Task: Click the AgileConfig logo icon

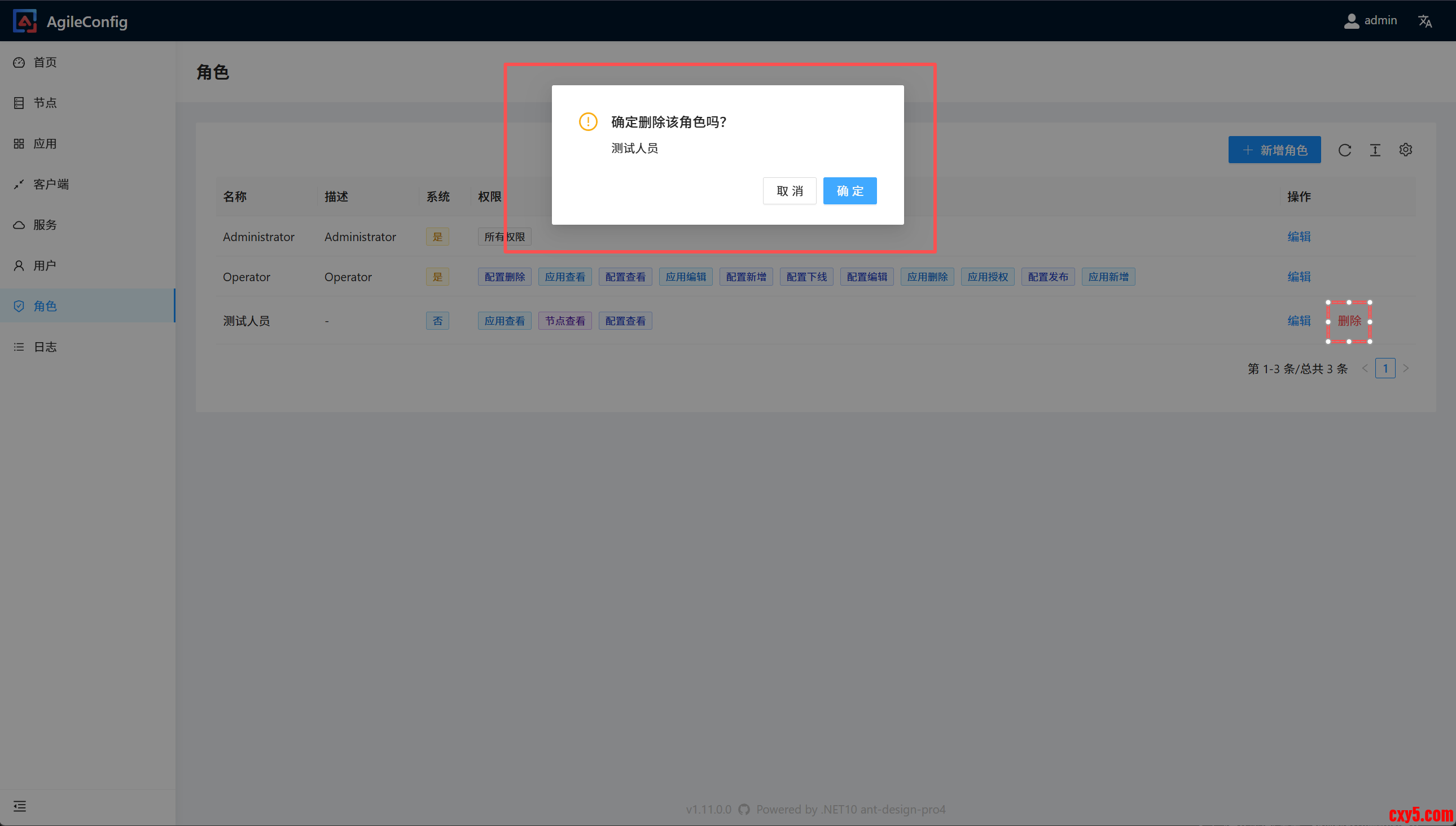Action: (x=24, y=21)
